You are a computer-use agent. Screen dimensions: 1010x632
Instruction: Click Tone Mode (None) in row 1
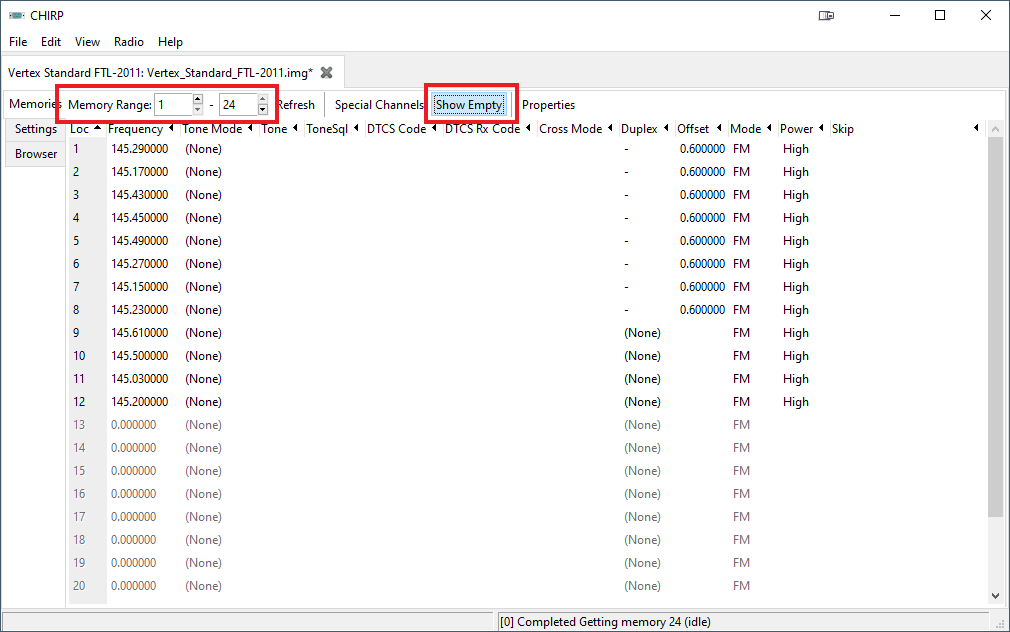[x=204, y=149]
